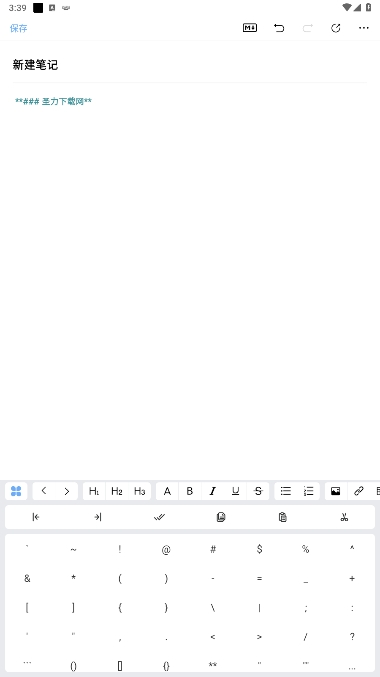
Task: Insert the double asterisk ** bold marker
Action: (x=213, y=665)
